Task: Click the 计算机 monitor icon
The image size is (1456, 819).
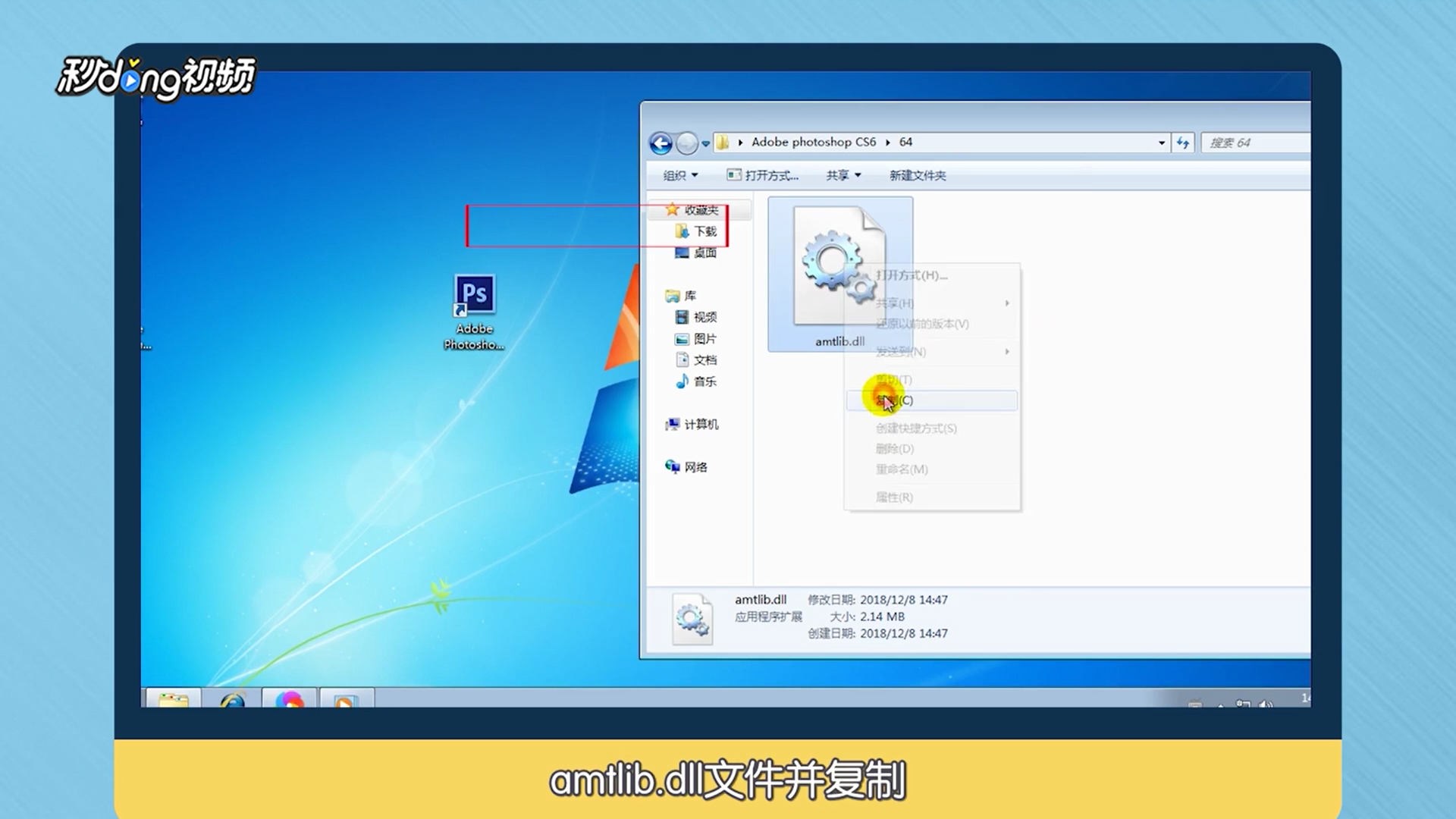Action: coord(672,425)
